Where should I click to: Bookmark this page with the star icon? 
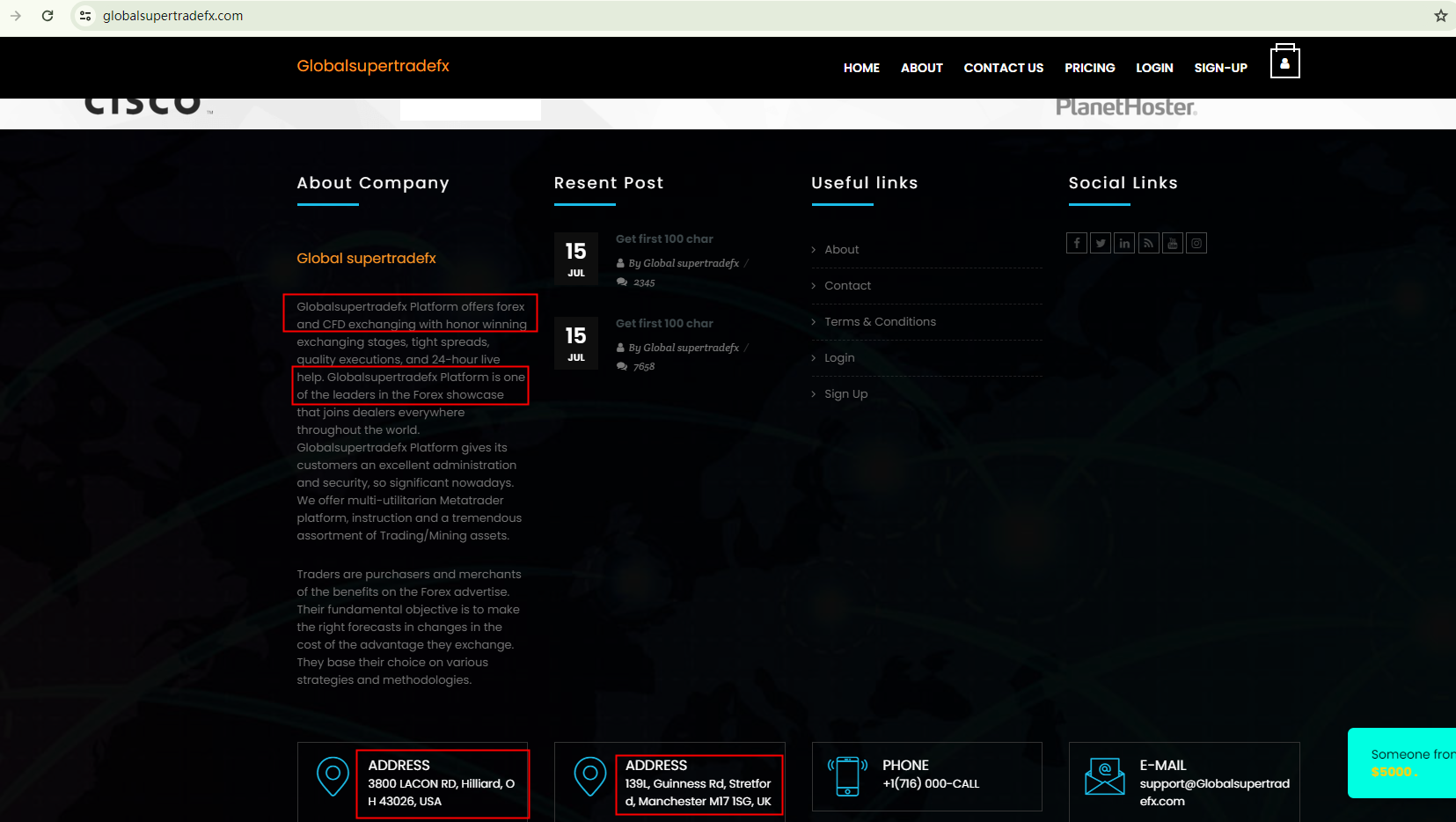coord(1440,16)
